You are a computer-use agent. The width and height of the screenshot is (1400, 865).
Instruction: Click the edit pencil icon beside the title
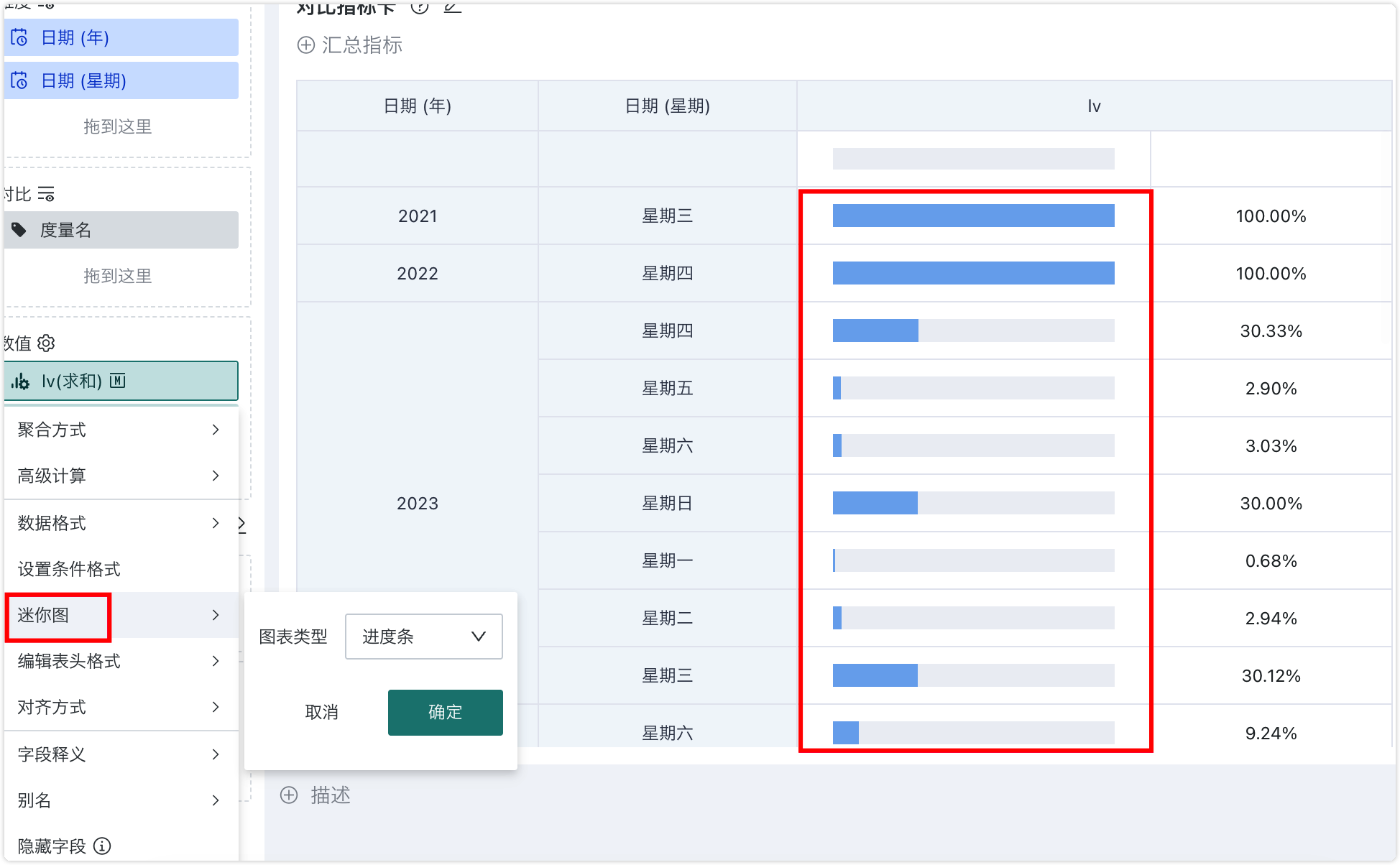coord(452,7)
